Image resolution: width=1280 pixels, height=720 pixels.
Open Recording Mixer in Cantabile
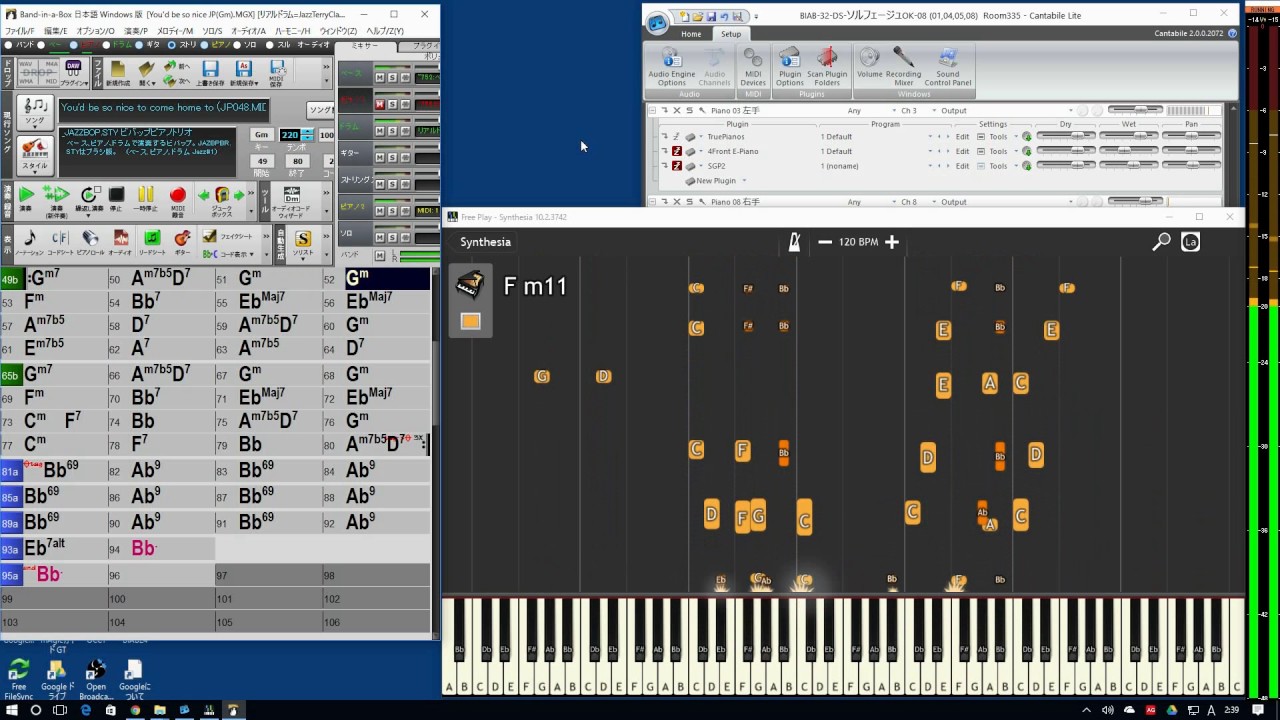[x=903, y=66]
